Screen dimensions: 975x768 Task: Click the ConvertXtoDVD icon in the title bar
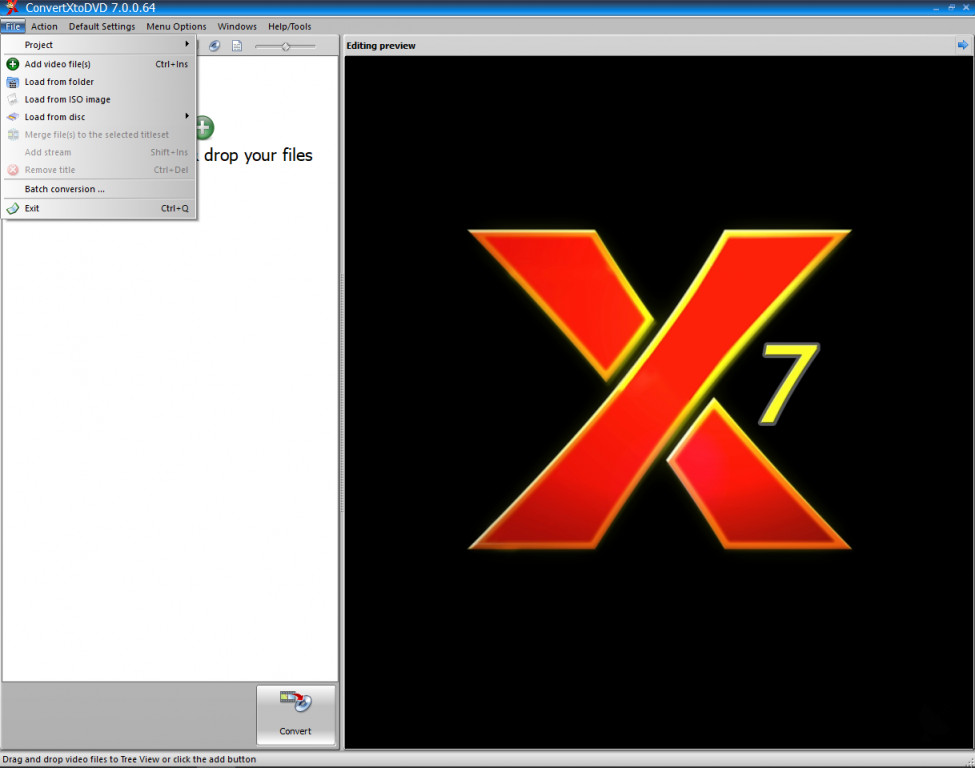point(8,7)
